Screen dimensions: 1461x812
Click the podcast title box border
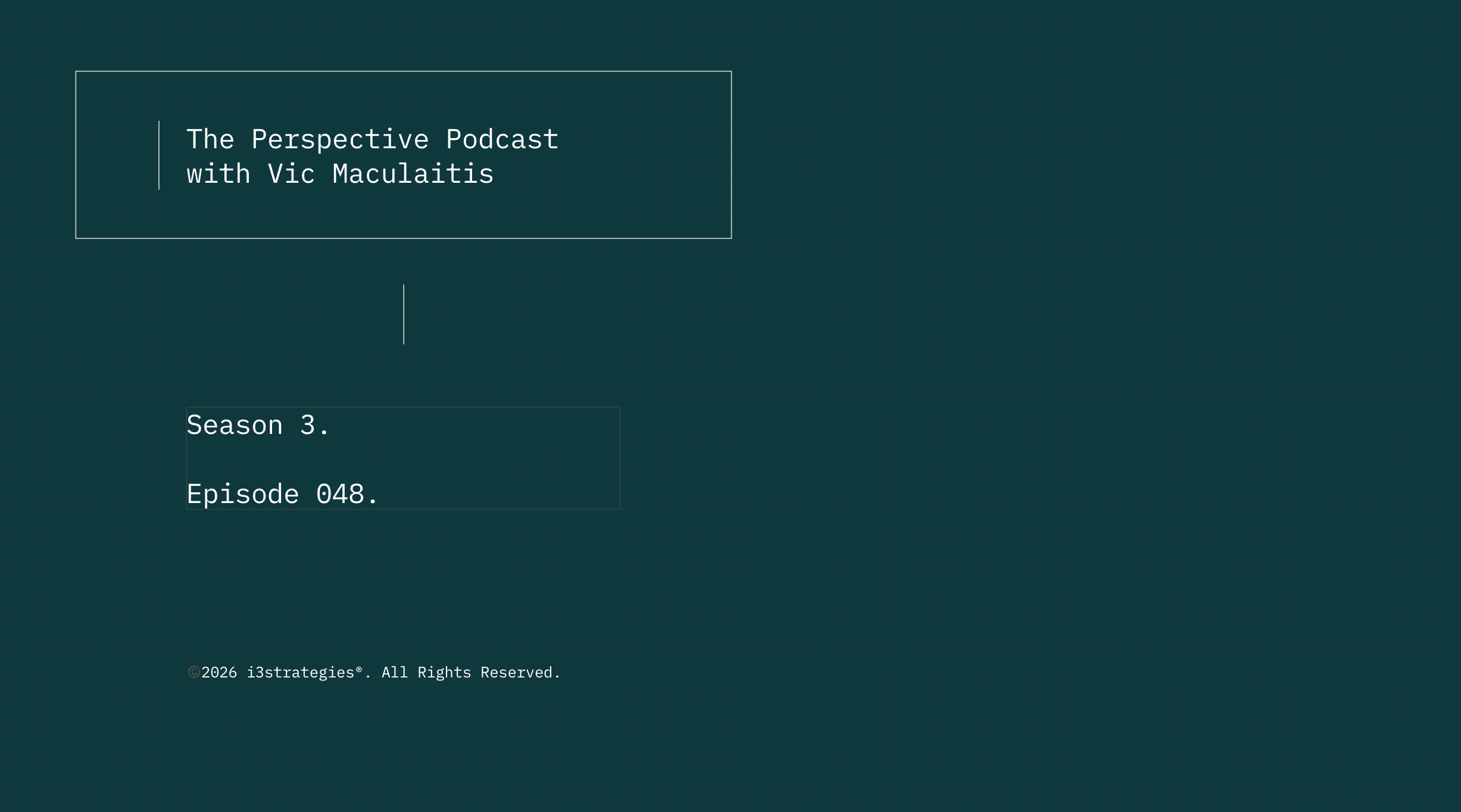(x=404, y=72)
